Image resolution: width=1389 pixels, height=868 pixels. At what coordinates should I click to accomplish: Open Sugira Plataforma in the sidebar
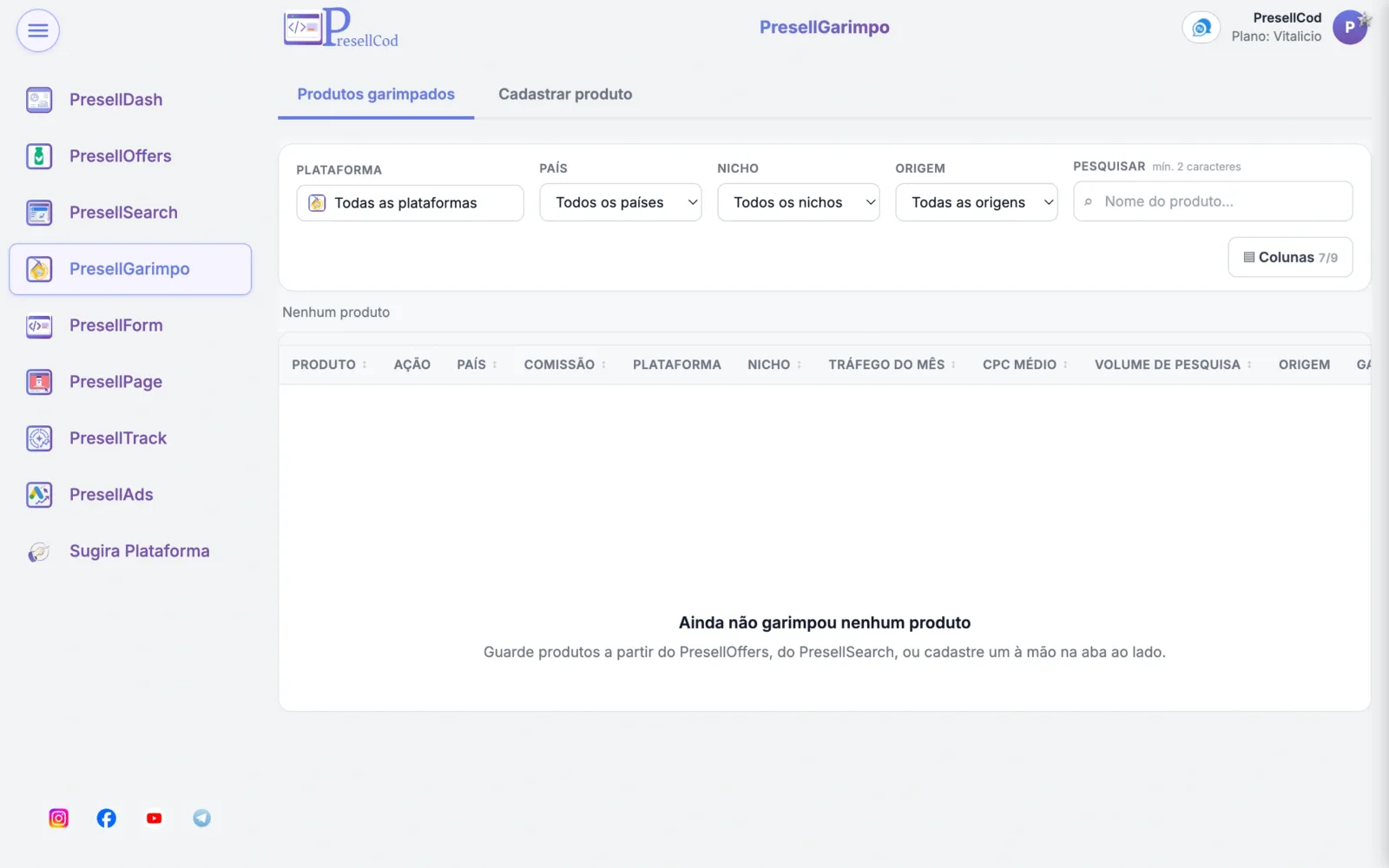tap(130, 551)
